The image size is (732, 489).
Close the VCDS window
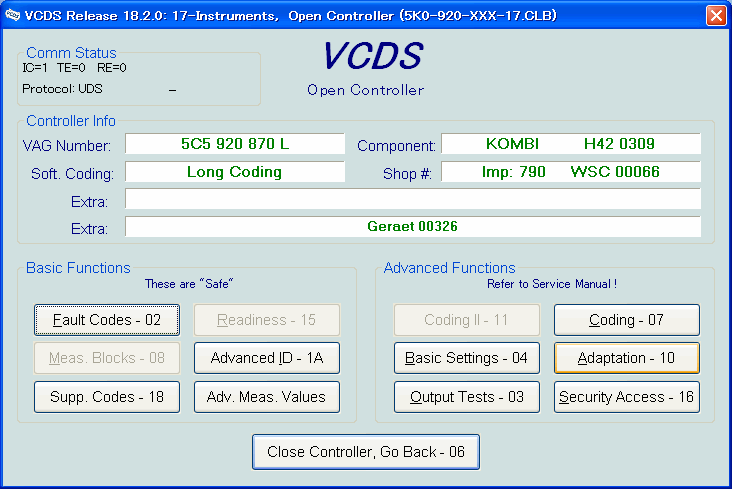716,15
